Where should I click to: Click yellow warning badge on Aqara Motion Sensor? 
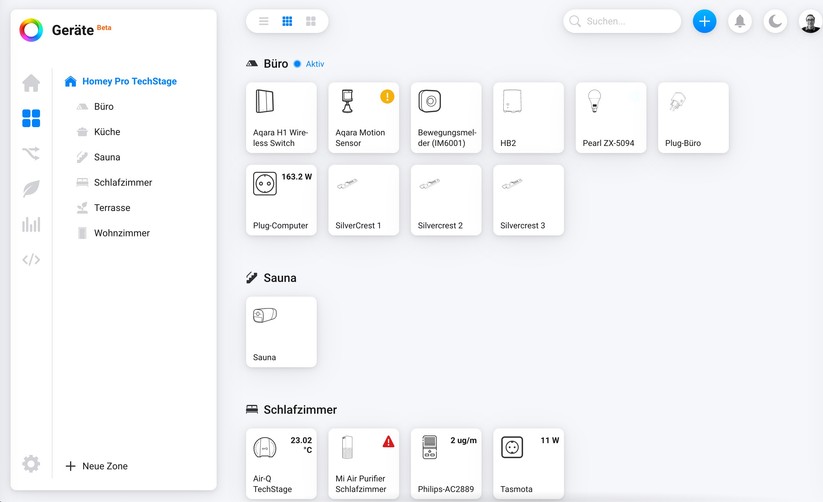387,97
